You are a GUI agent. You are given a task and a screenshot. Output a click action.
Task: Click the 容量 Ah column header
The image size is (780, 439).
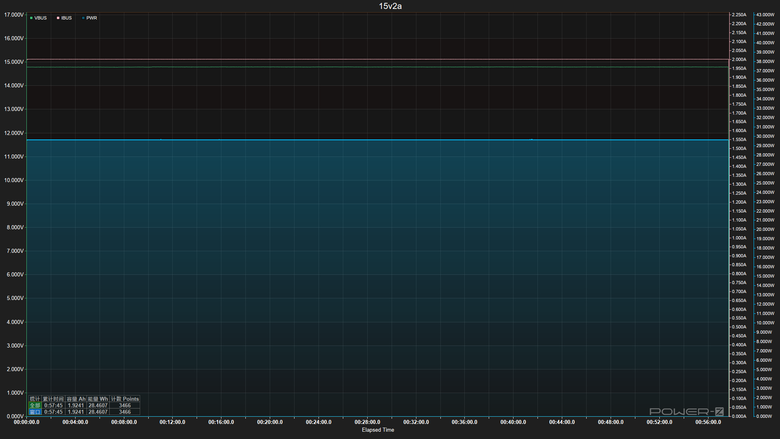click(76, 399)
